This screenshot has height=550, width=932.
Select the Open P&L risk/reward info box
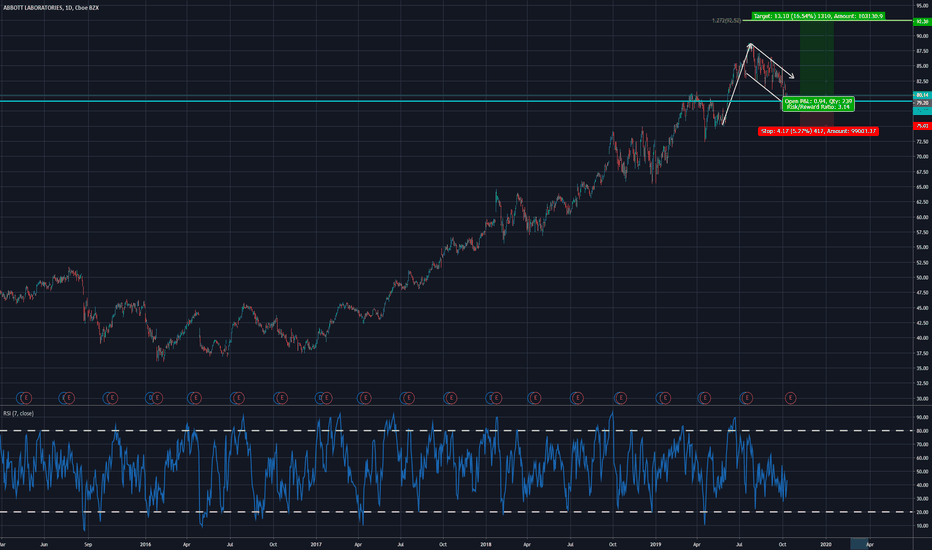tap(818, 104)
